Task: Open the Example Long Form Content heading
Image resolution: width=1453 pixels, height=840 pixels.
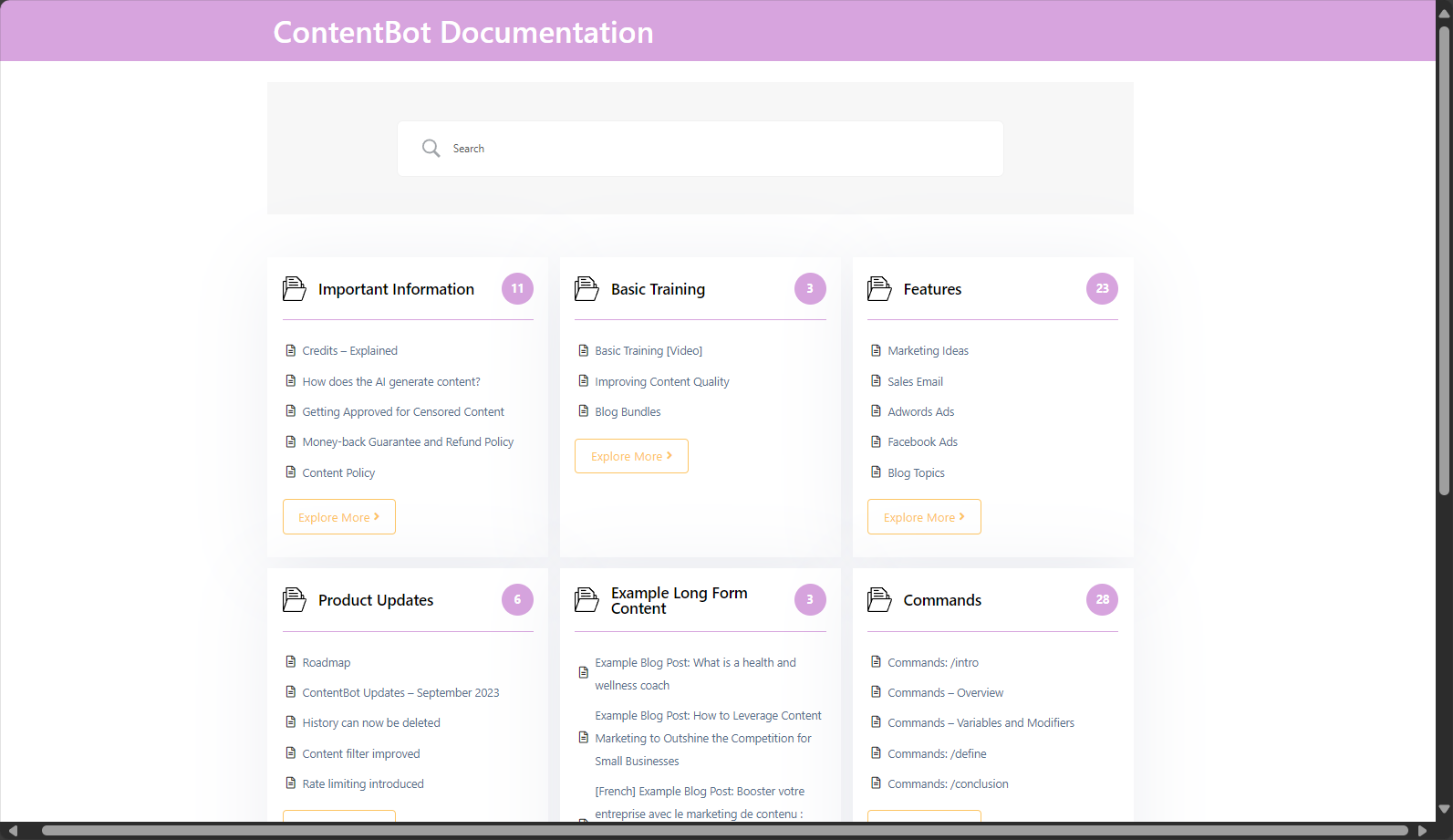Action: pyautogui.click(x=680, y=600)
